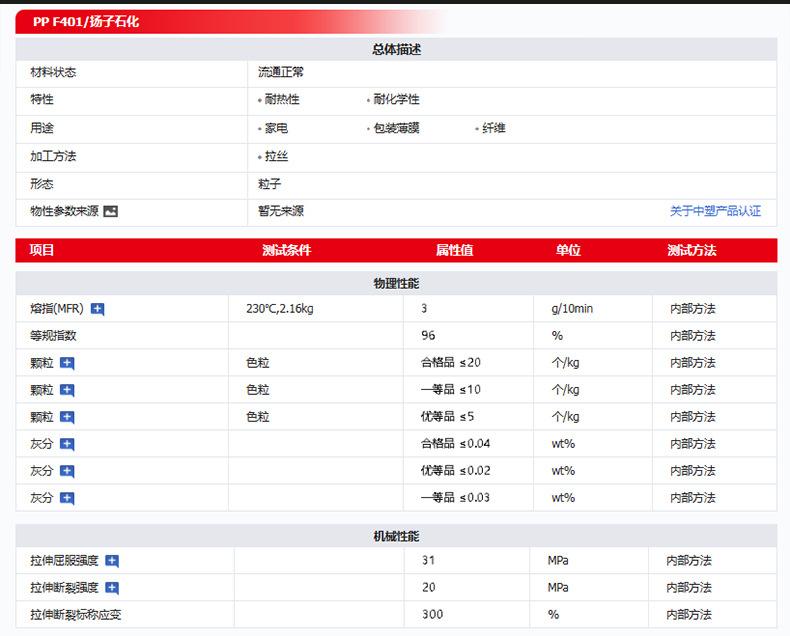790x636 pixels.
Task: Click the 项目 column header
Action: pyautogui.click(x=42, y=250)
